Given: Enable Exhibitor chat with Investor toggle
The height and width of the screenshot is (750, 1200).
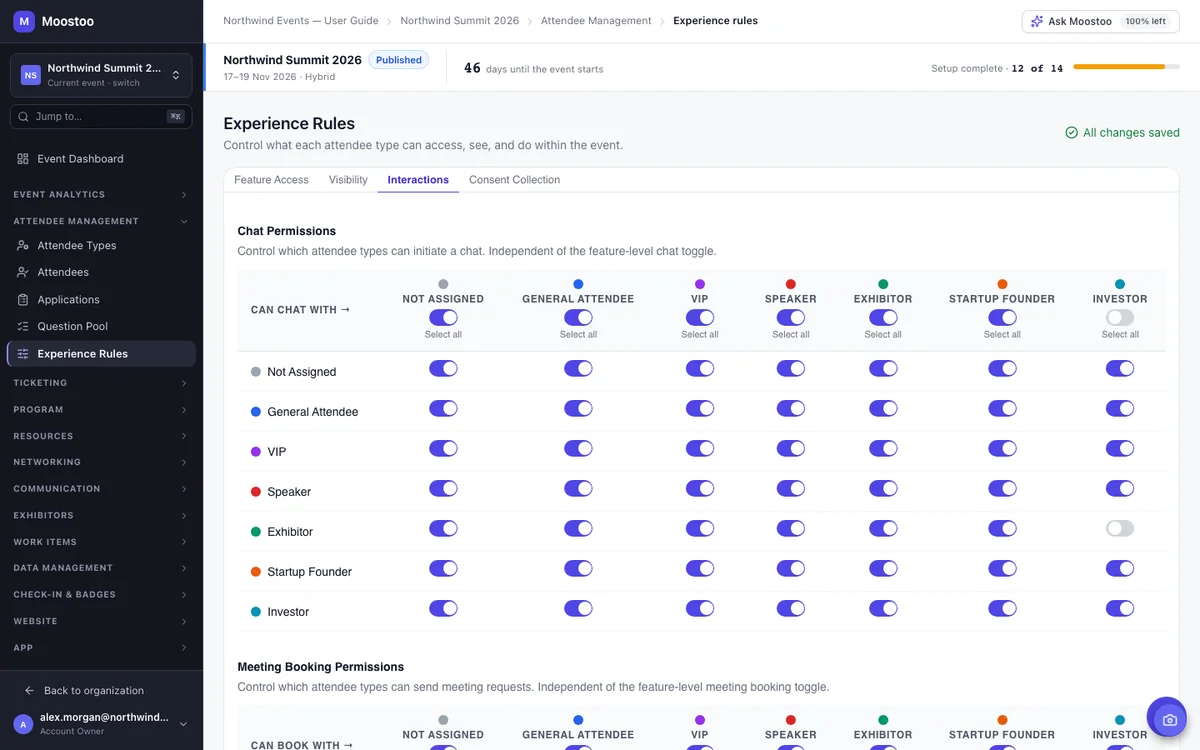Looking at the screenshot, I should click(1120, 528).
